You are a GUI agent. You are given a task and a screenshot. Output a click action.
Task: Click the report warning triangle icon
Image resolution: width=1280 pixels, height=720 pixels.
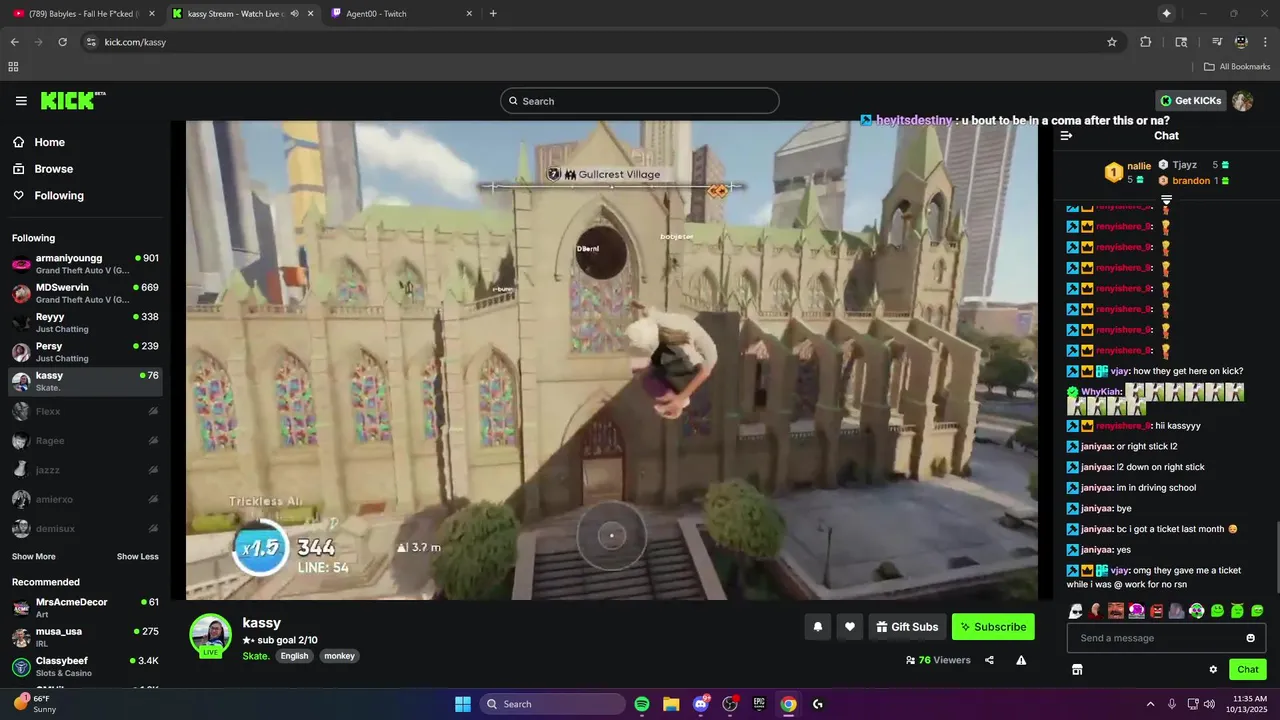[x=1021, y=660]
